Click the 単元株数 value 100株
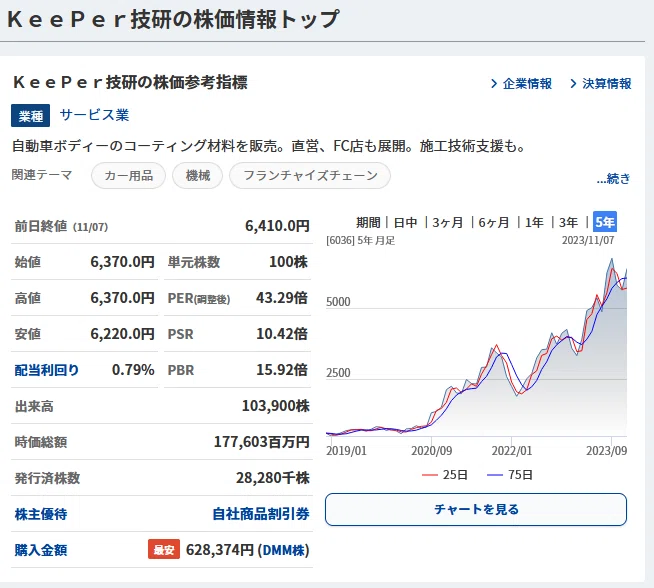654x588 pixels. [289, 262]
